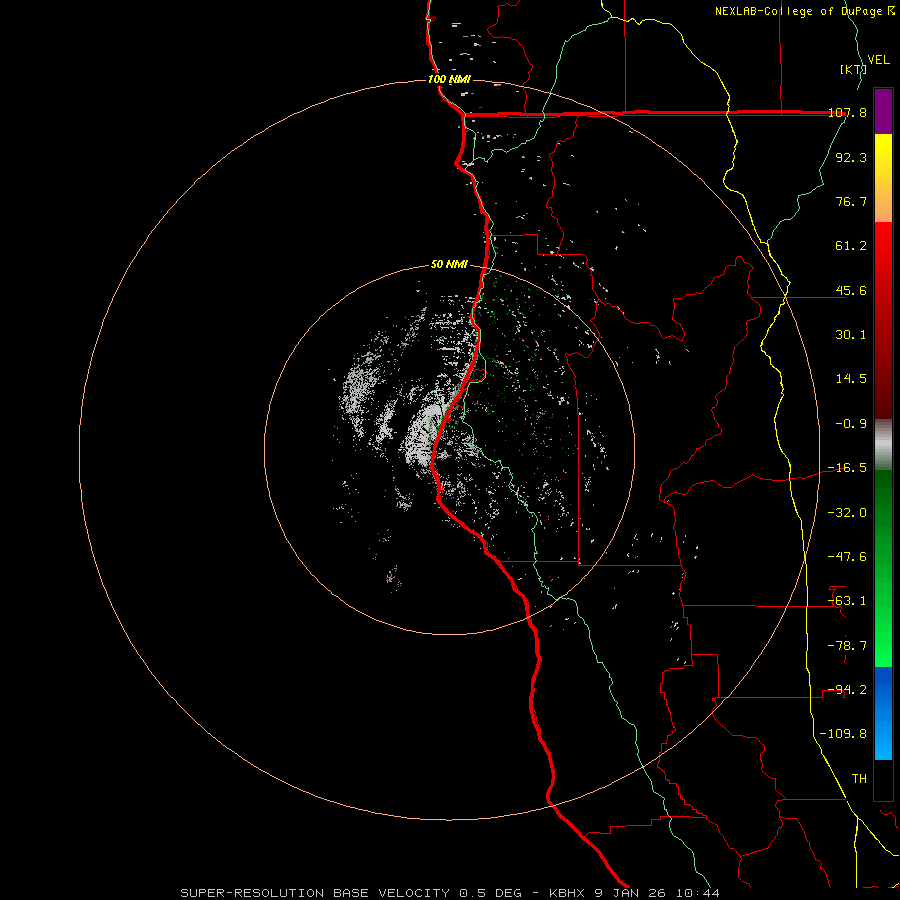
Task: Click the -47.6 scale value
Action: (847, 557)
